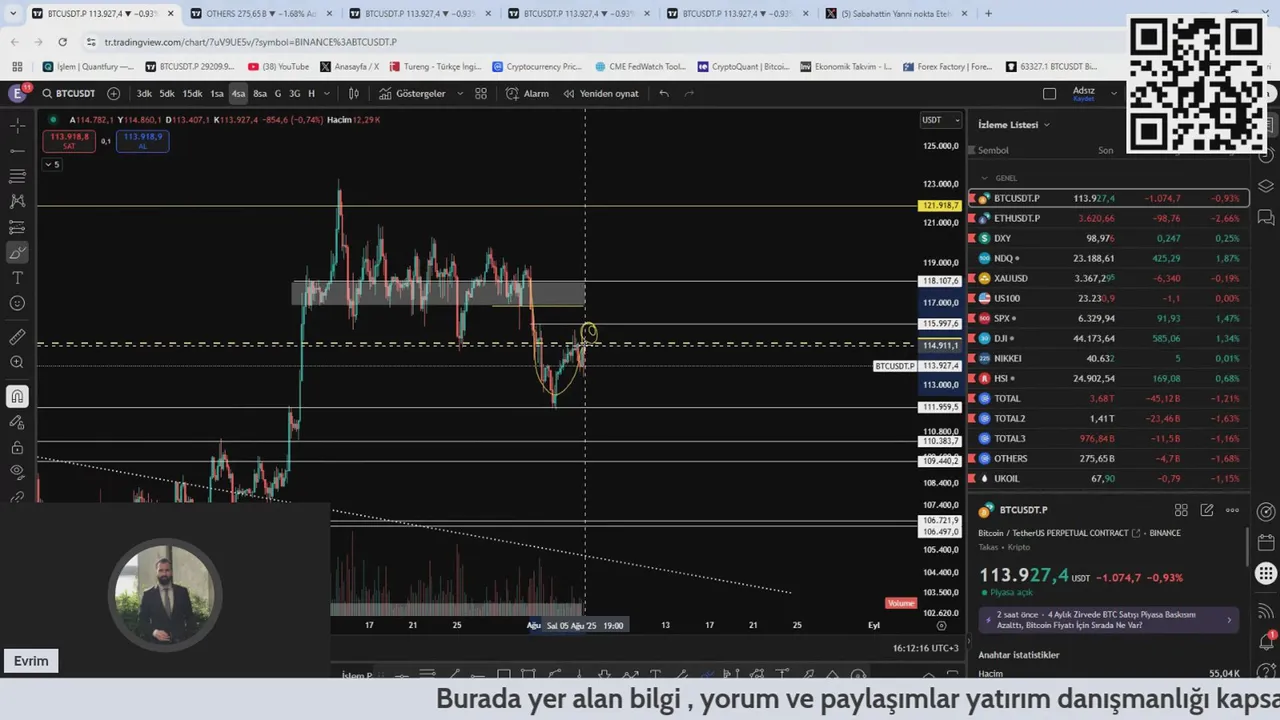Screen dimensions: 1280x720
Task: Open the BTC news headline link
Action: [1109, 619]
